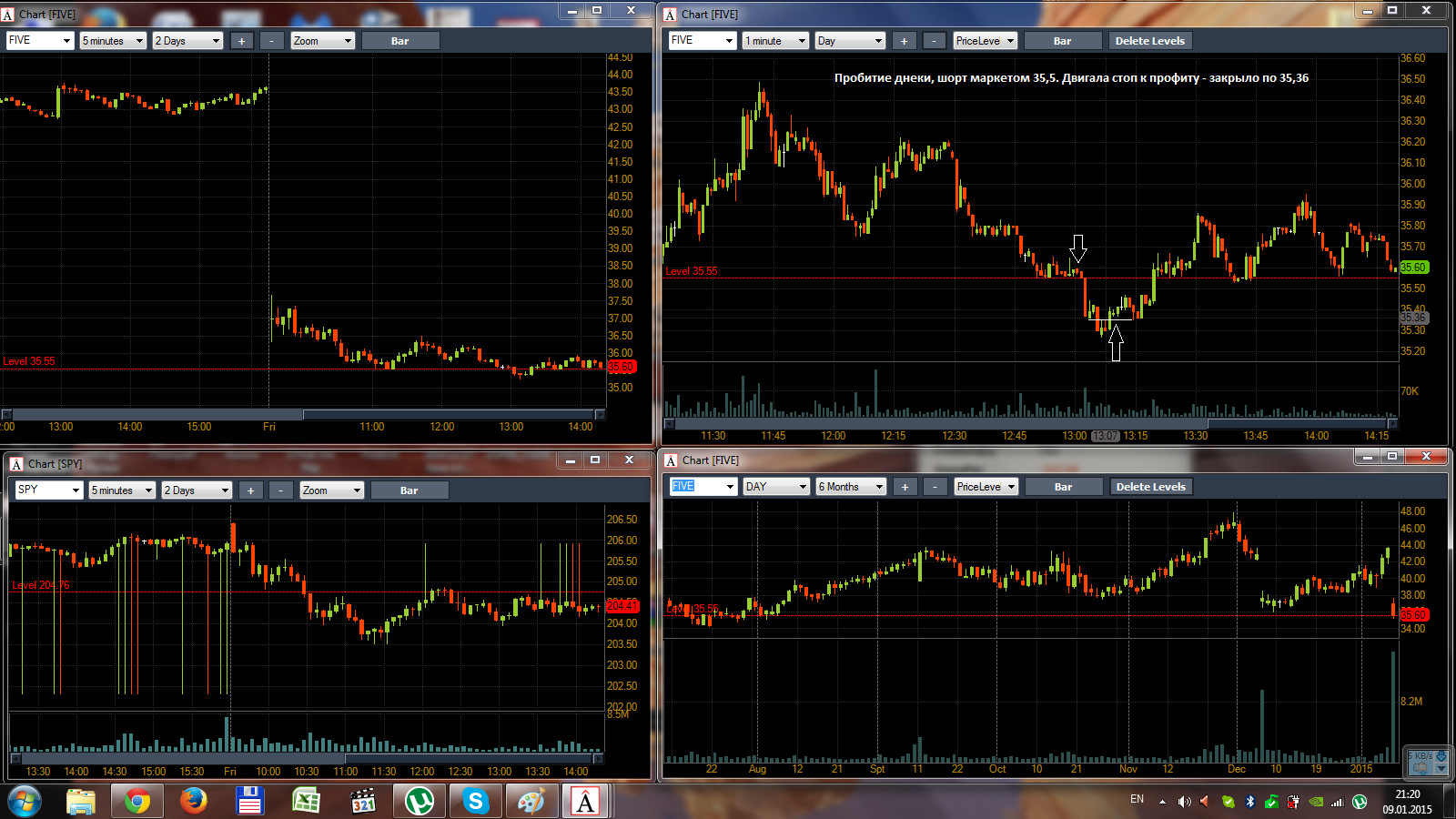Image resolution: width=1456 pixels, height=819 pixels.
Task: Click the volume speaker tray icon
Action: 1184,802
